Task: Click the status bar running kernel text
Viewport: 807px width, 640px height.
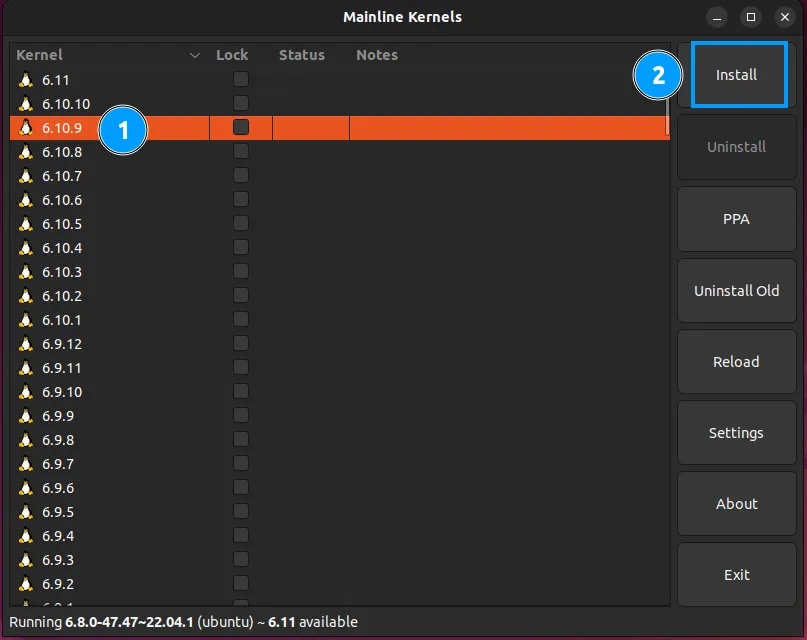Action: point(183,622)
